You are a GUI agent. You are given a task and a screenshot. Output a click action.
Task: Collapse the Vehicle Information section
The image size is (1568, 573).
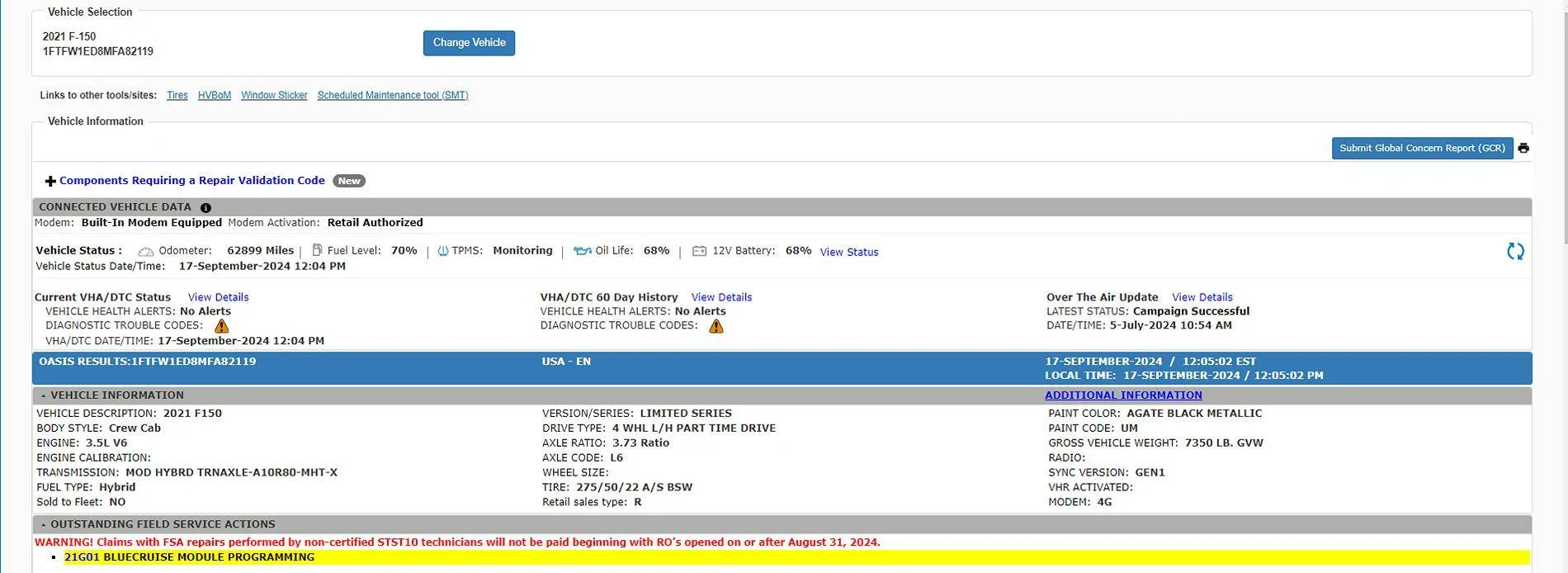coord(44,395)
